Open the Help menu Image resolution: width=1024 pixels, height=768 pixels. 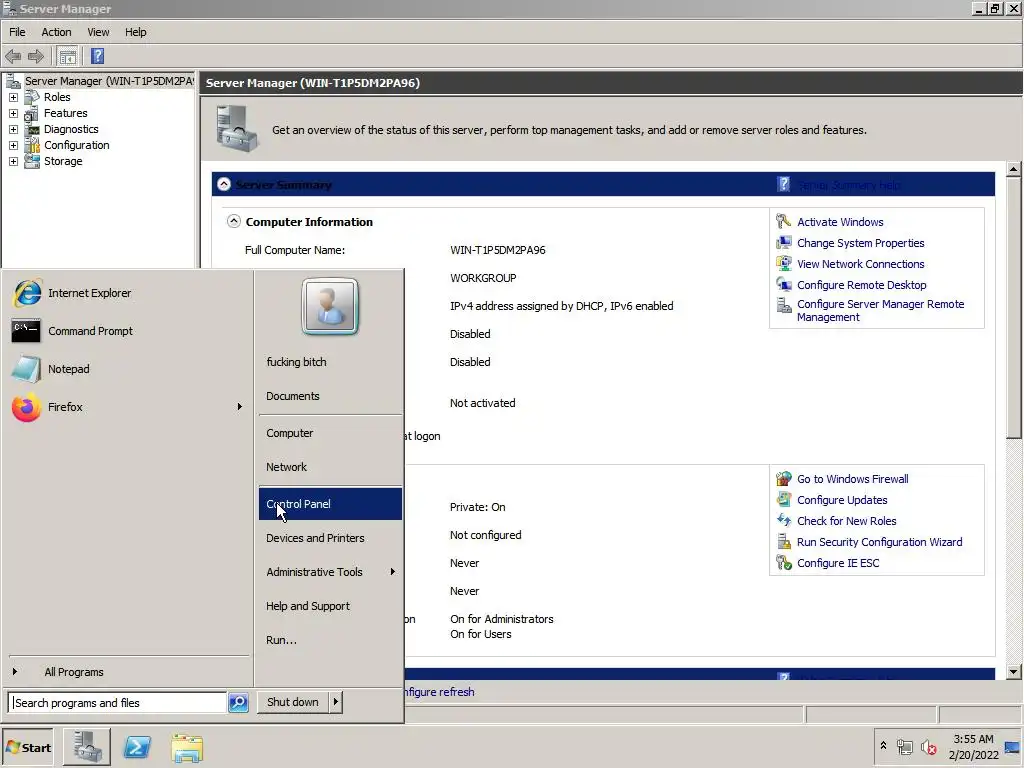coord(136,32)
